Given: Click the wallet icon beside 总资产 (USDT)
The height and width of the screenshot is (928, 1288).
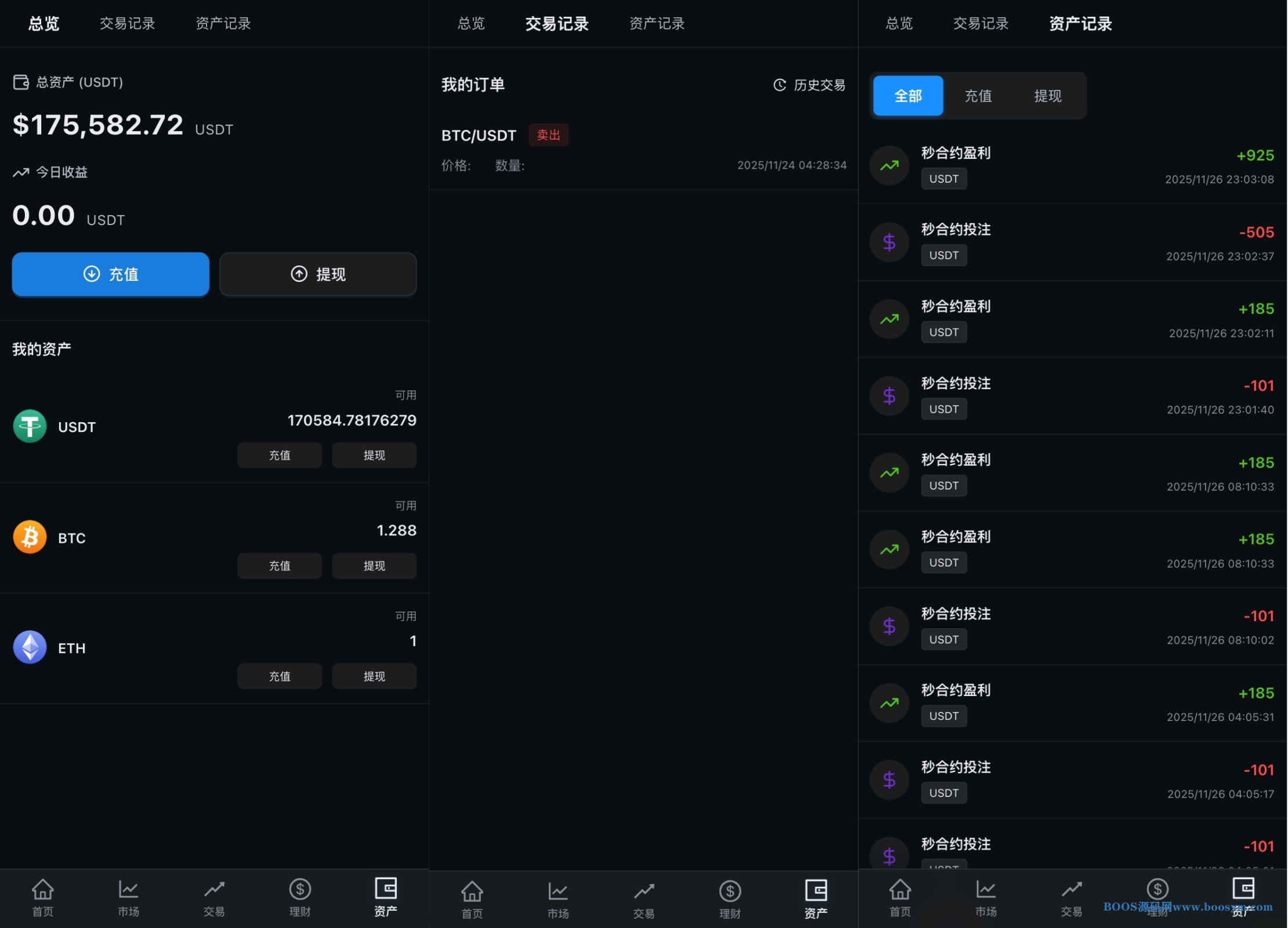Looking at the screenshot, I should [x=21, y=82].
